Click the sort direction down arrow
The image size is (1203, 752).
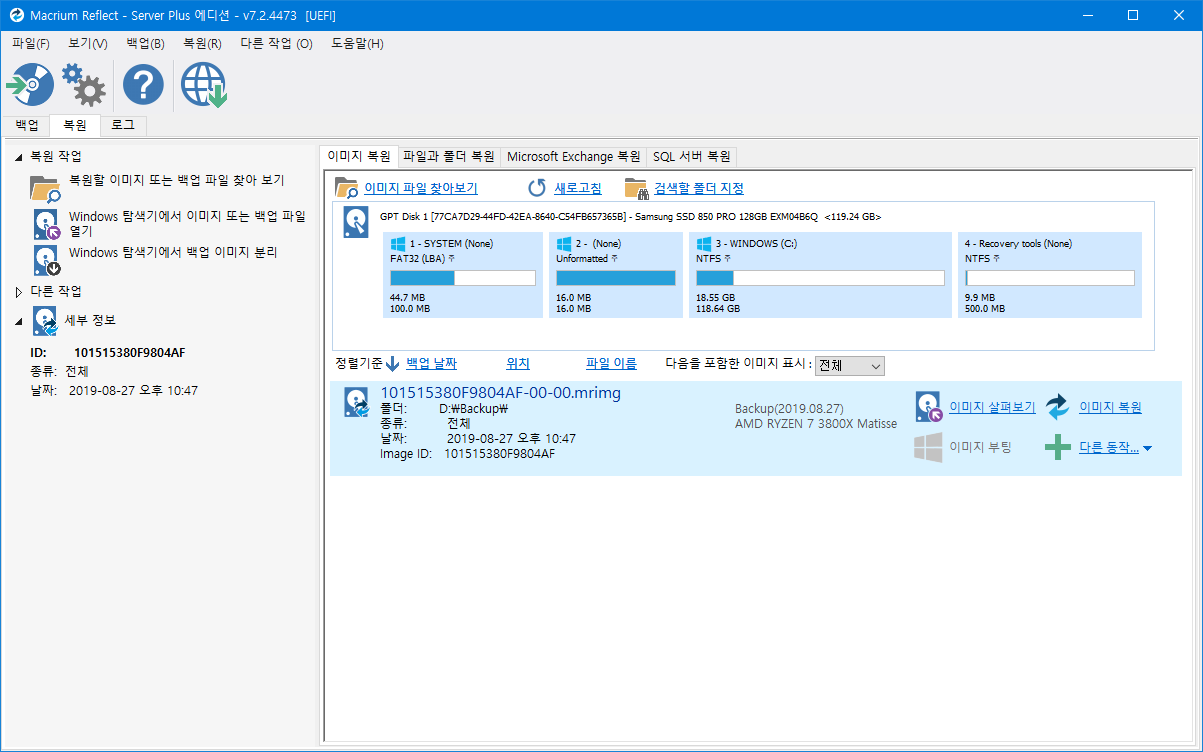(x=393, y=364)
